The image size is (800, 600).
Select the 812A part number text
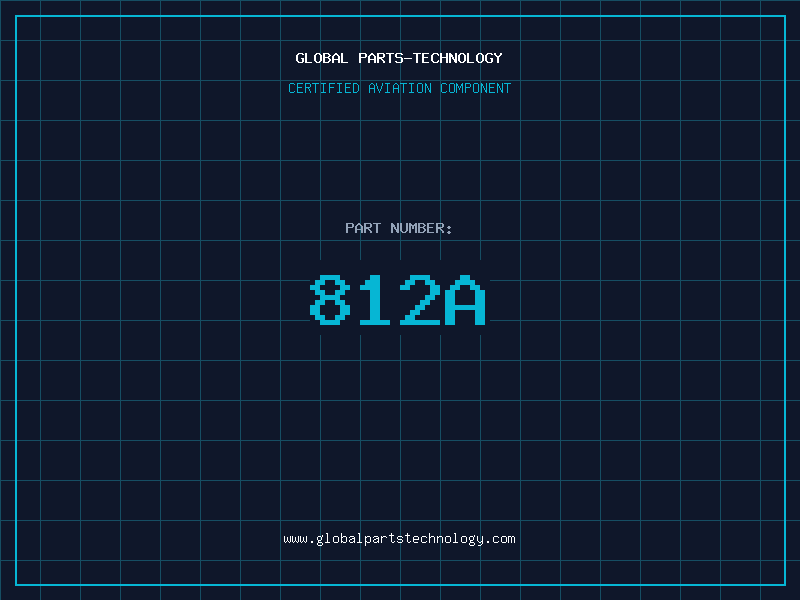[397, 300]
